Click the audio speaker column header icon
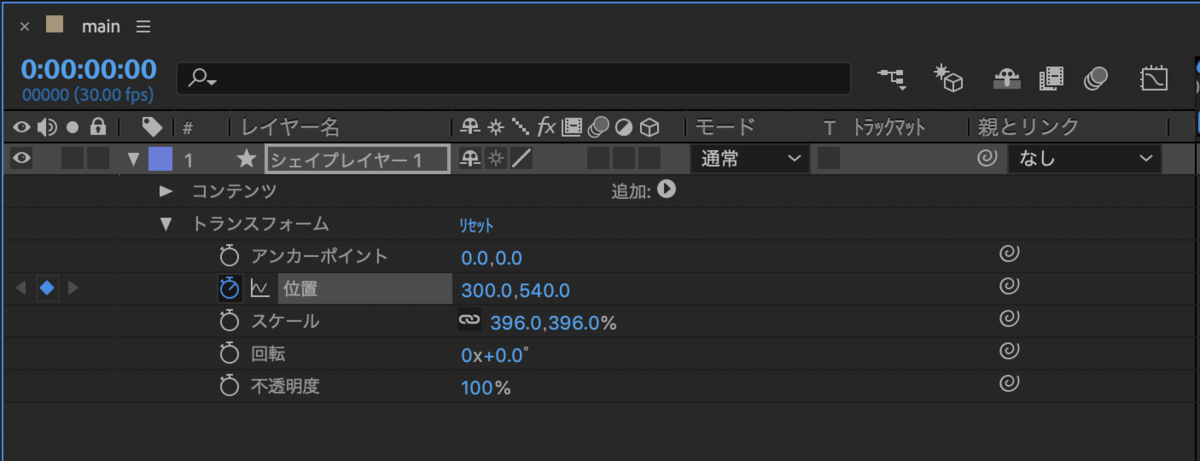 tap(47, 127)
